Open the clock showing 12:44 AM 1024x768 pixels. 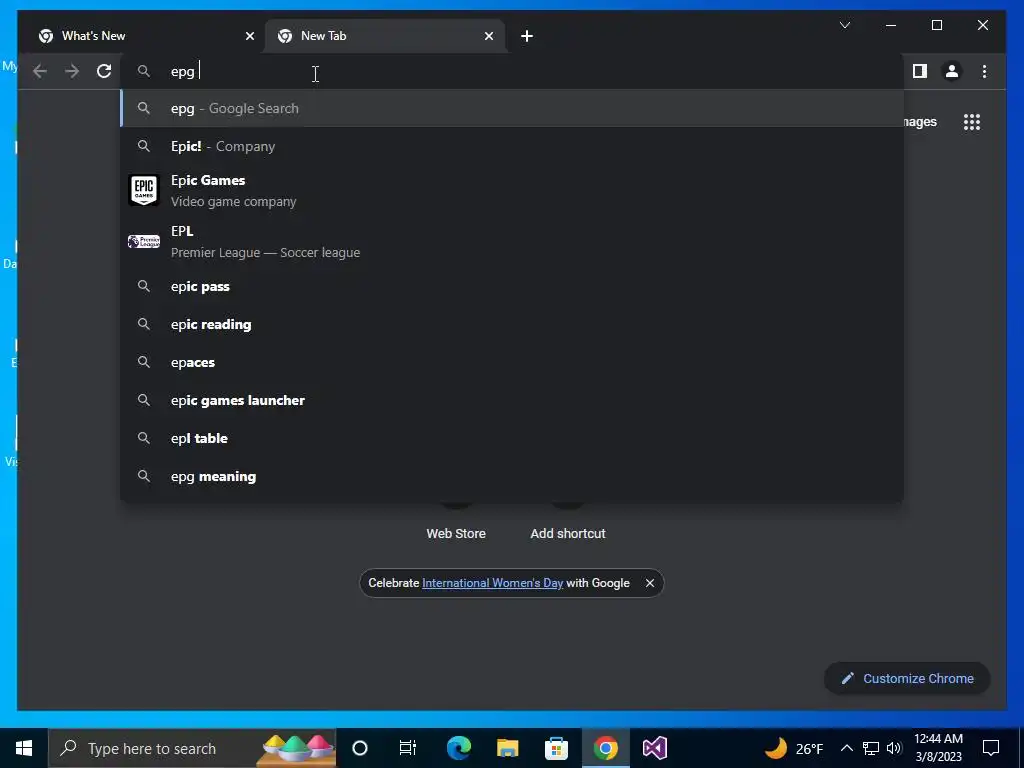point(938,748)
